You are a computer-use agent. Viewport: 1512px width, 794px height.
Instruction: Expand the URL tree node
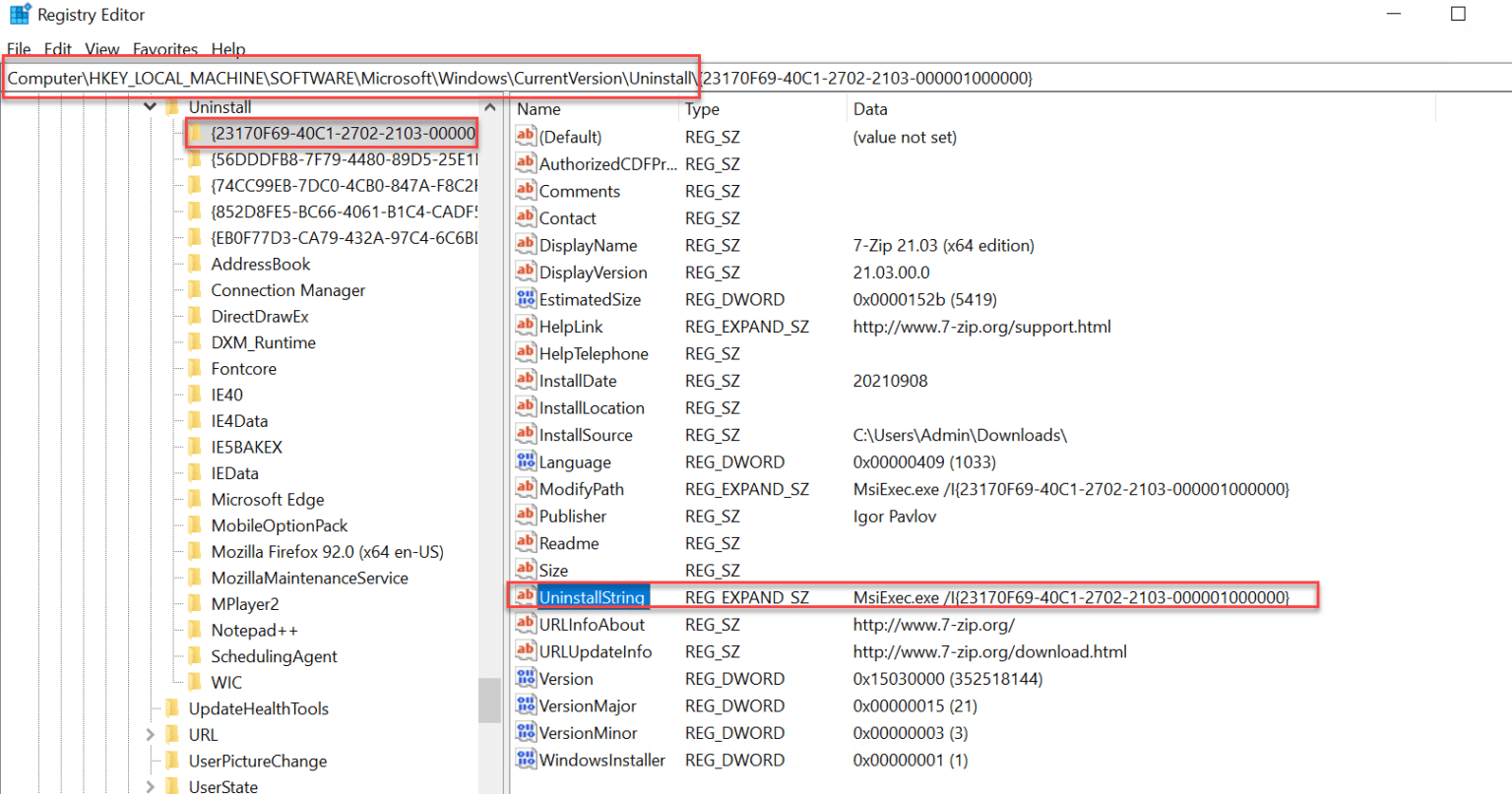pyautogui.click(x=148, y=734)
